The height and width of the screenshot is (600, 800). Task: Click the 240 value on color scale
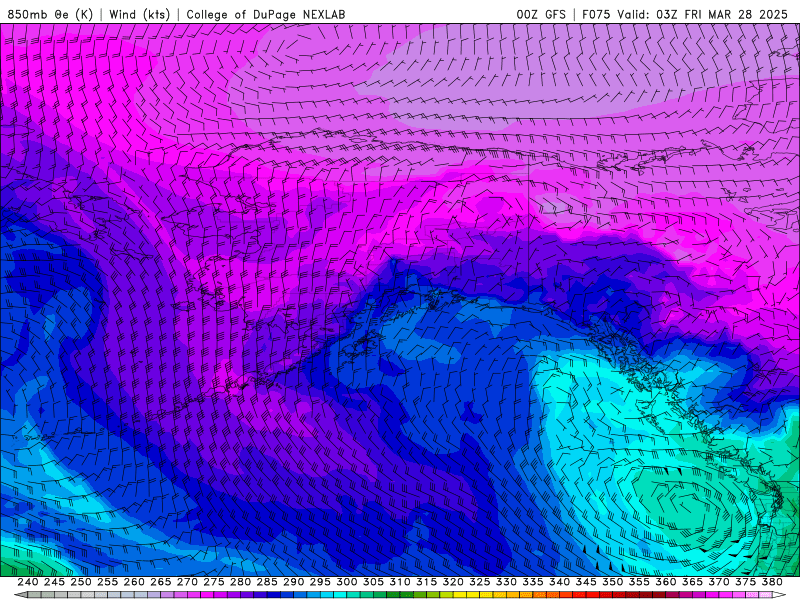[28, 582]
